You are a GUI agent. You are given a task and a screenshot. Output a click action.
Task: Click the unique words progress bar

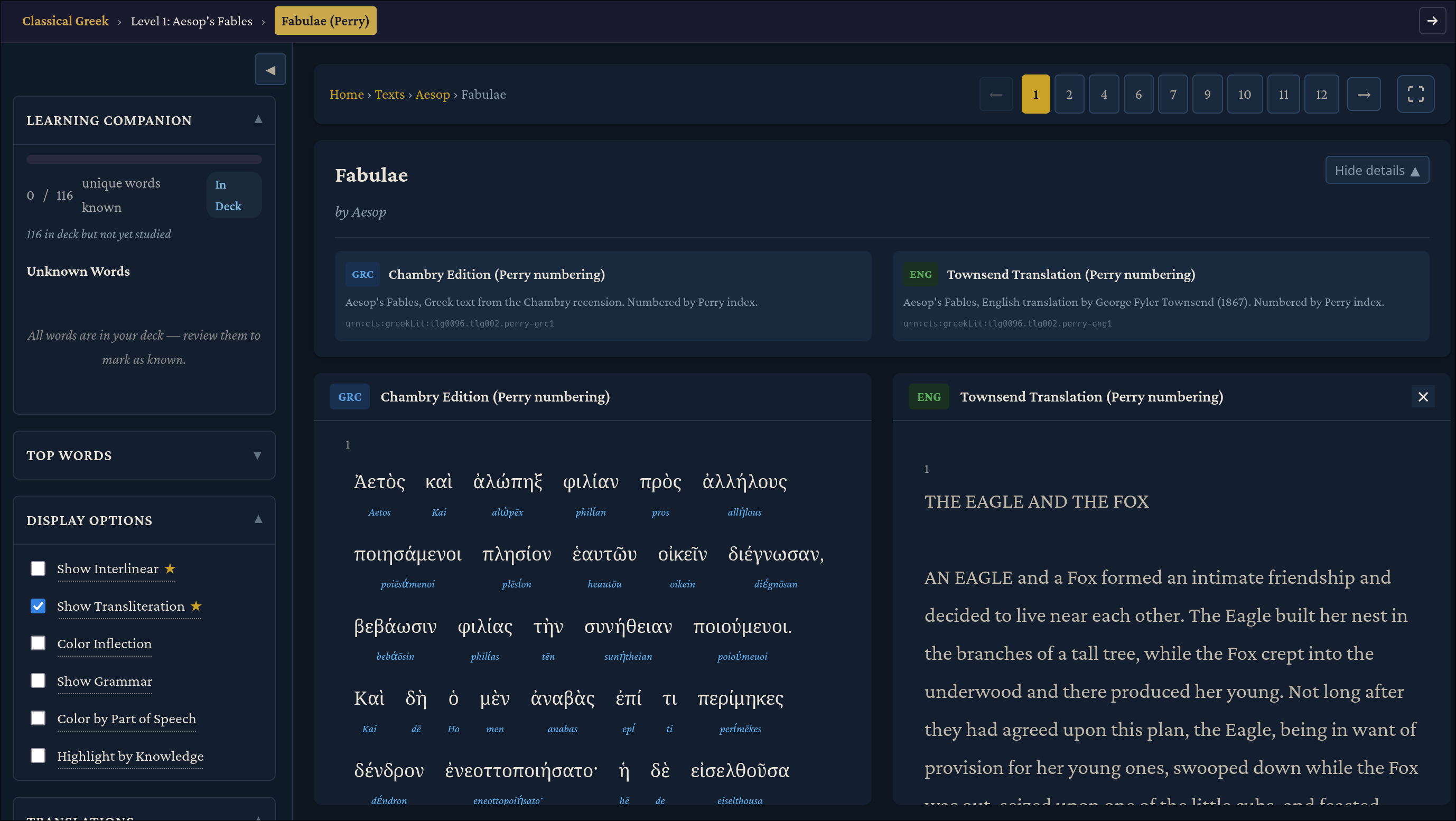[144, 160]
